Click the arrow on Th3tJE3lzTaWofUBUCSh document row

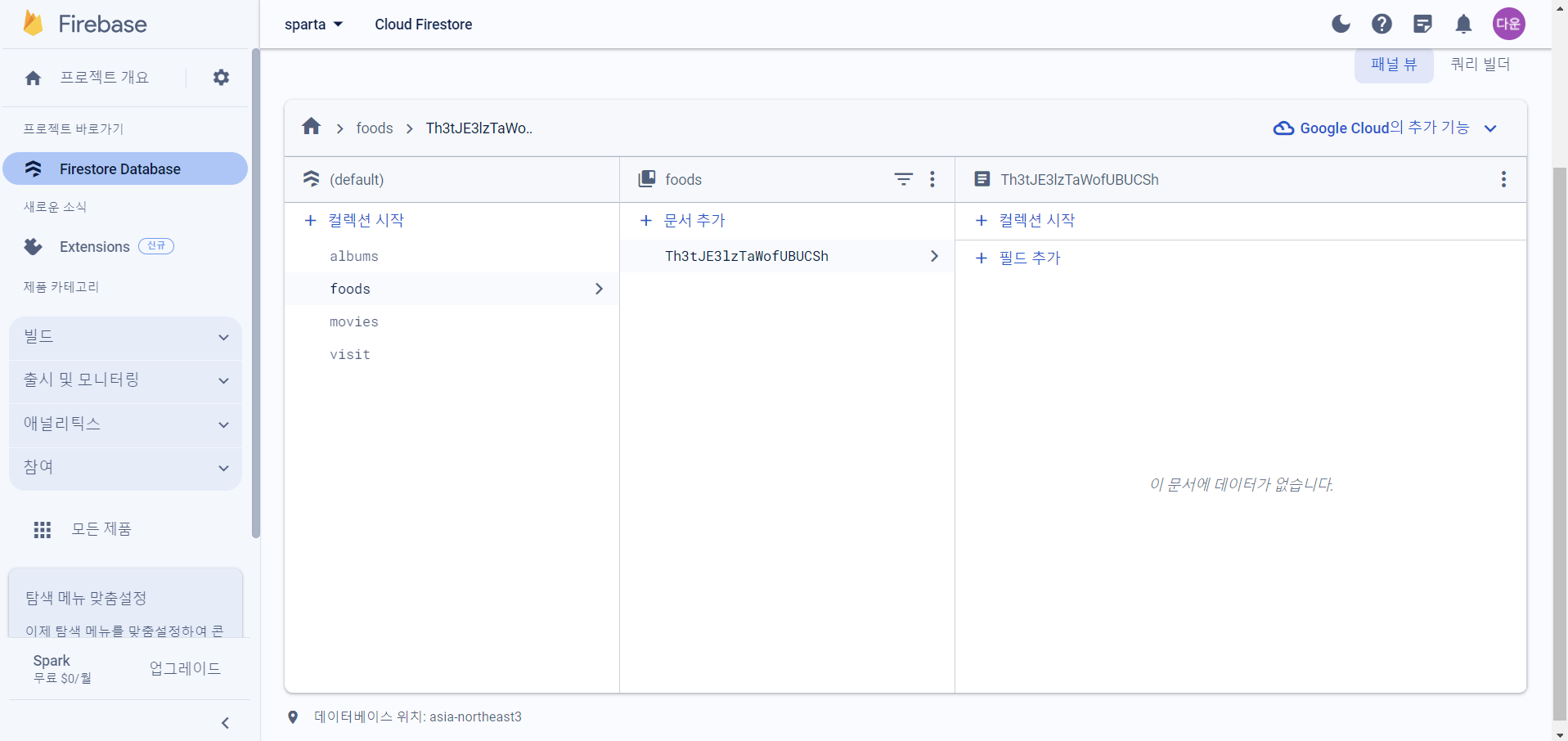[934, 256]
